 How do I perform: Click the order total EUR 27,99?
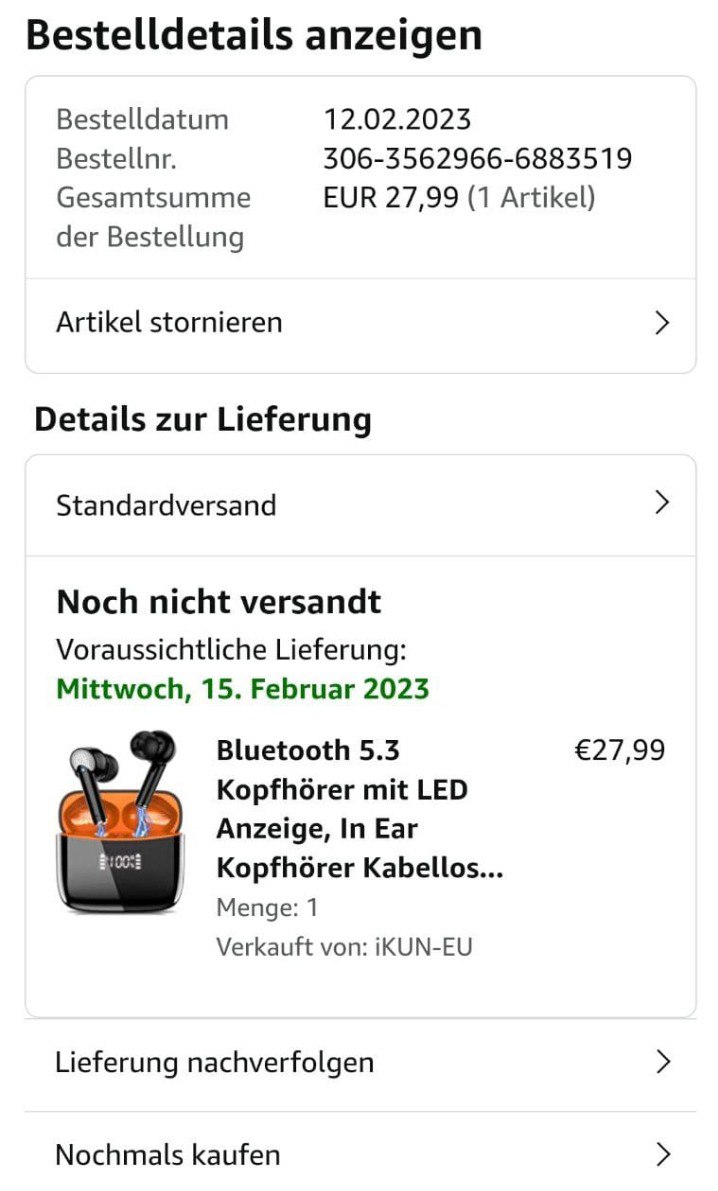[x=391, y=197]
